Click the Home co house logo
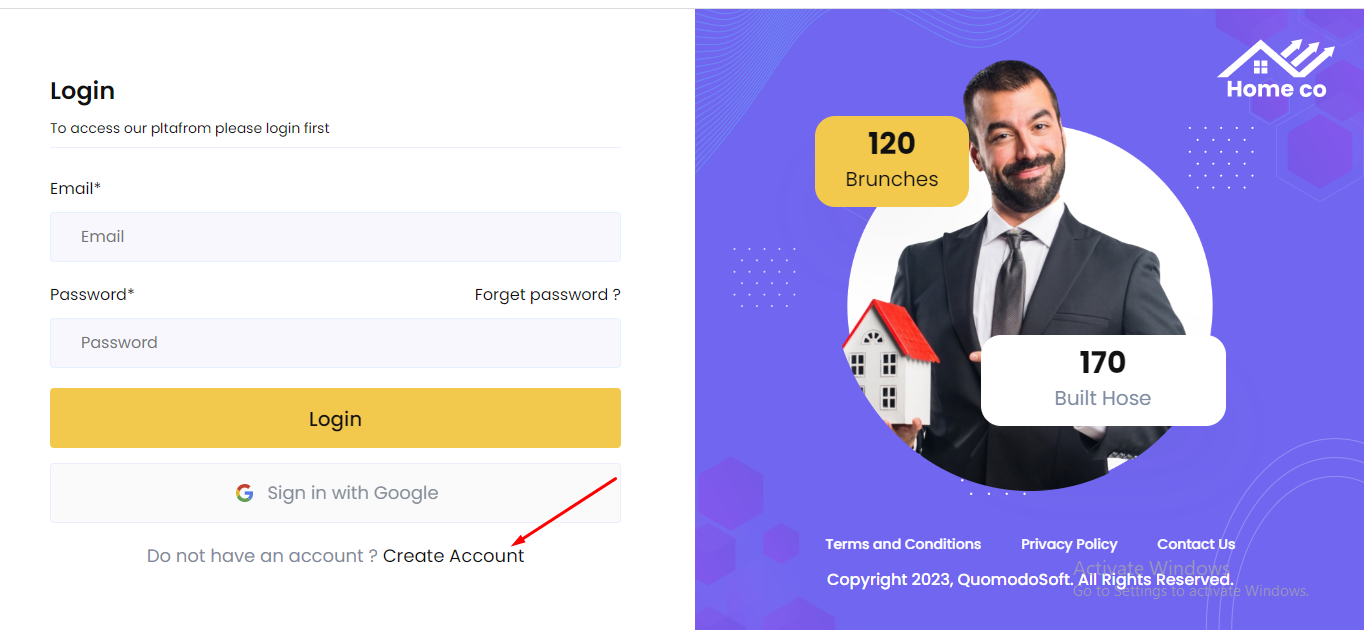This screenshot has height=630, width=1364. (1275, 70)
